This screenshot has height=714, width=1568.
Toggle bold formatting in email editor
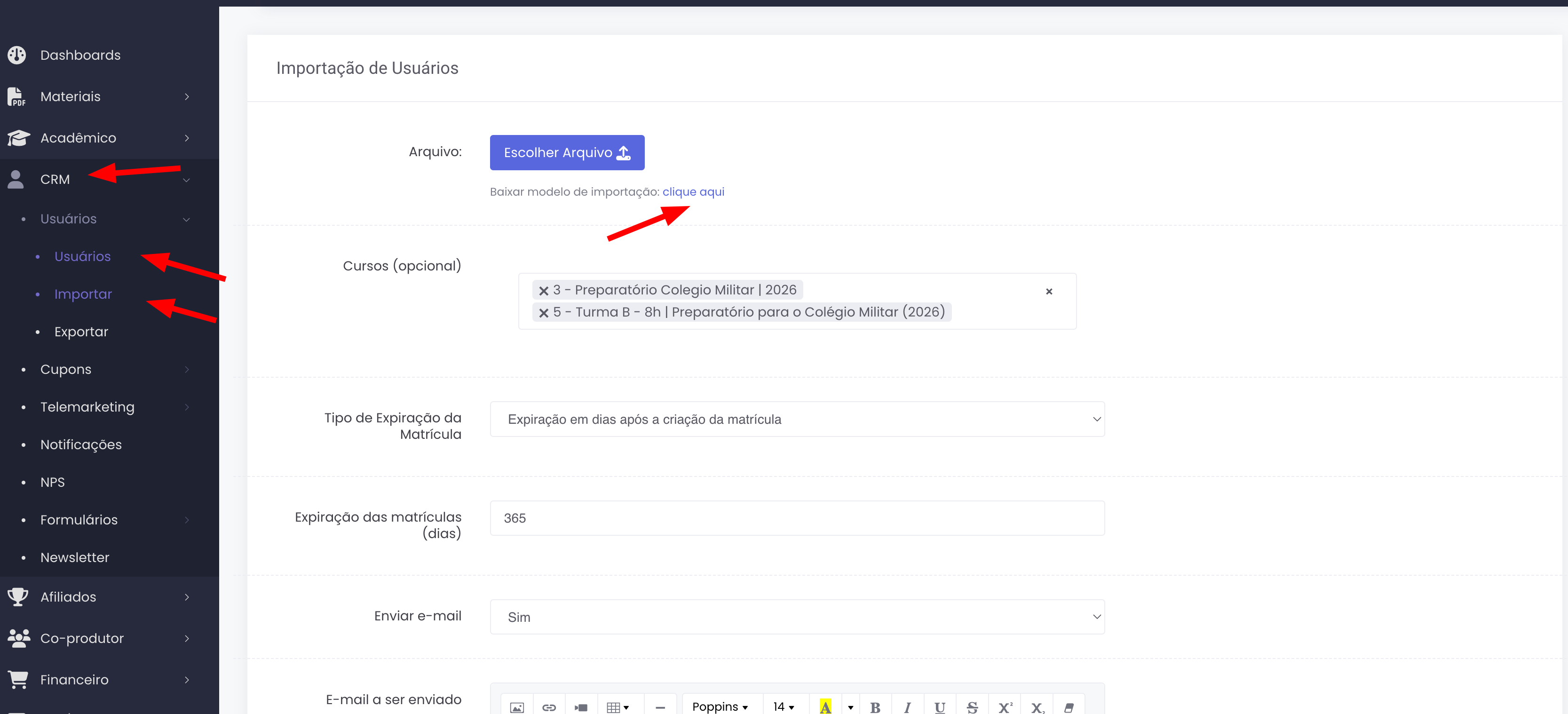pyautogui.click(x=875, y=706)
